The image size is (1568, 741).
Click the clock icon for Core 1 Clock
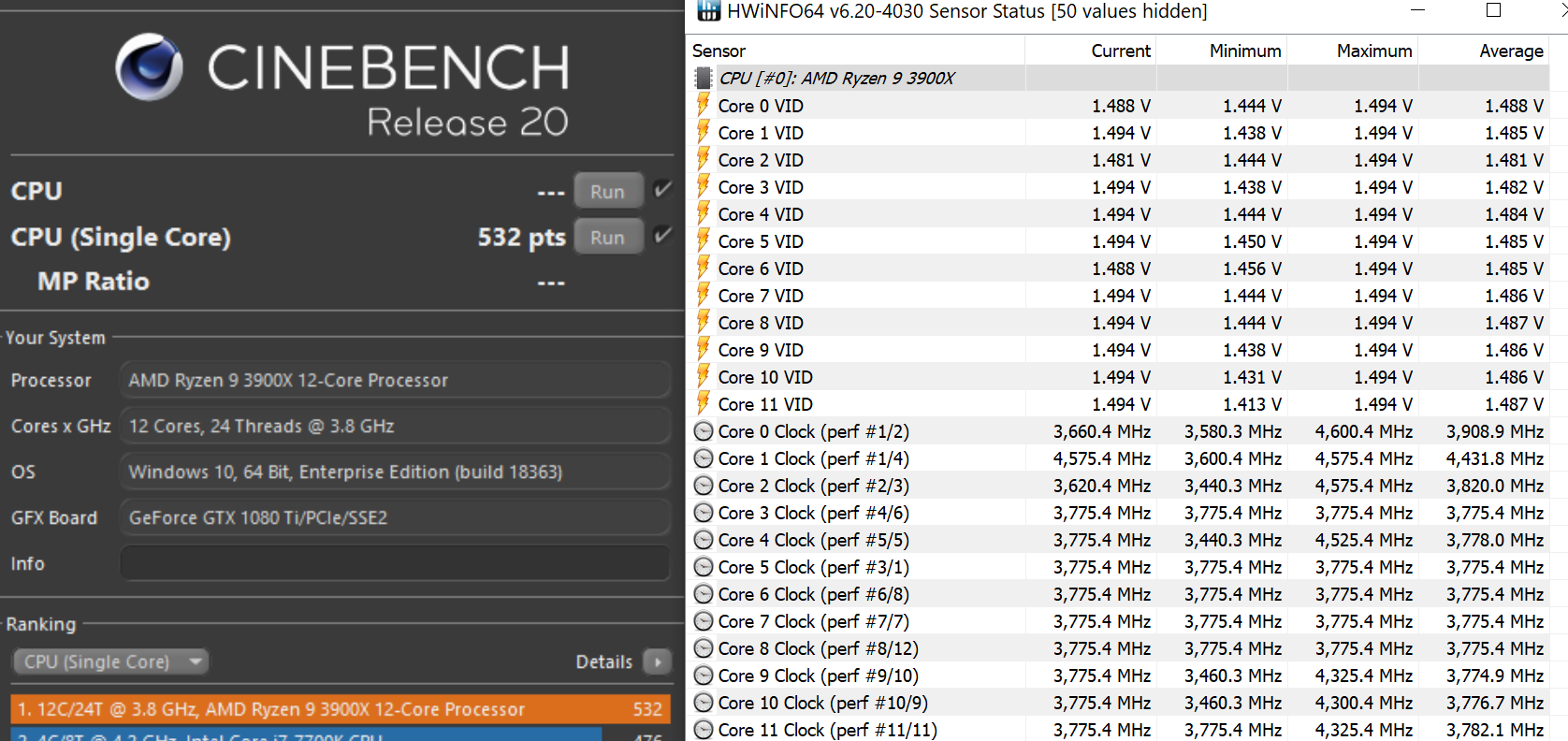pos(704,458)
